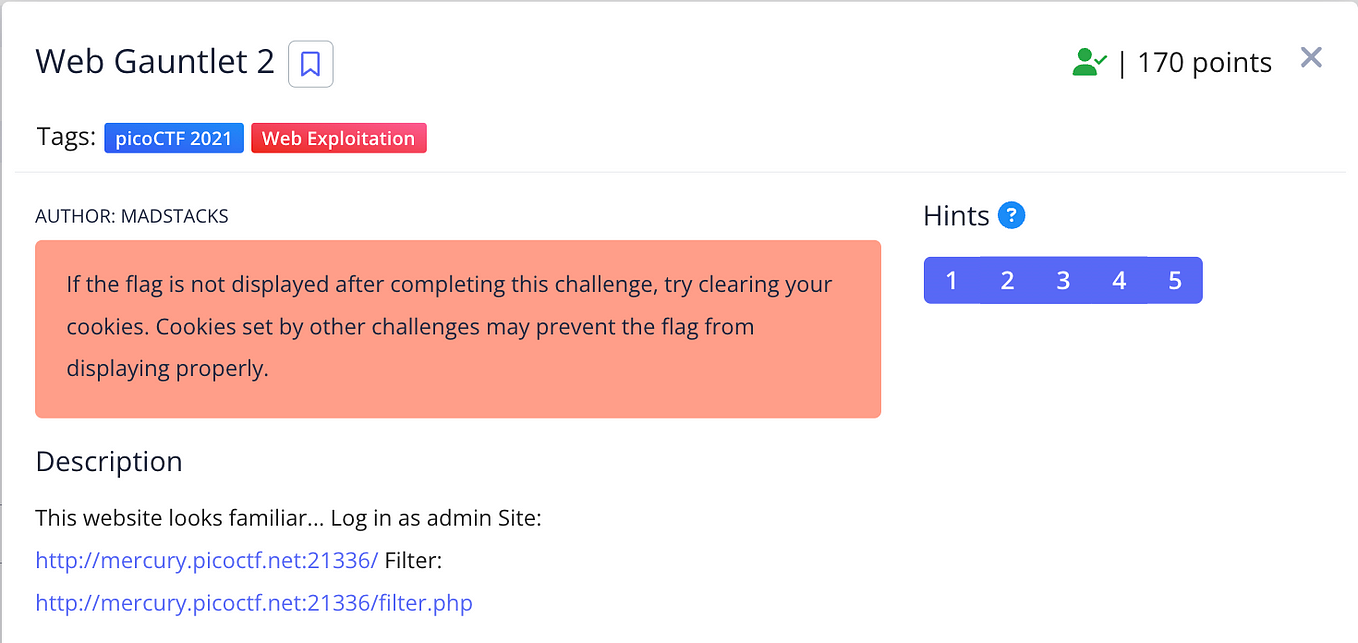Image resolution: width=1358 pixels, height=643 pixels.
Task: Reveal hint 3
Action: pos(1063,281)
